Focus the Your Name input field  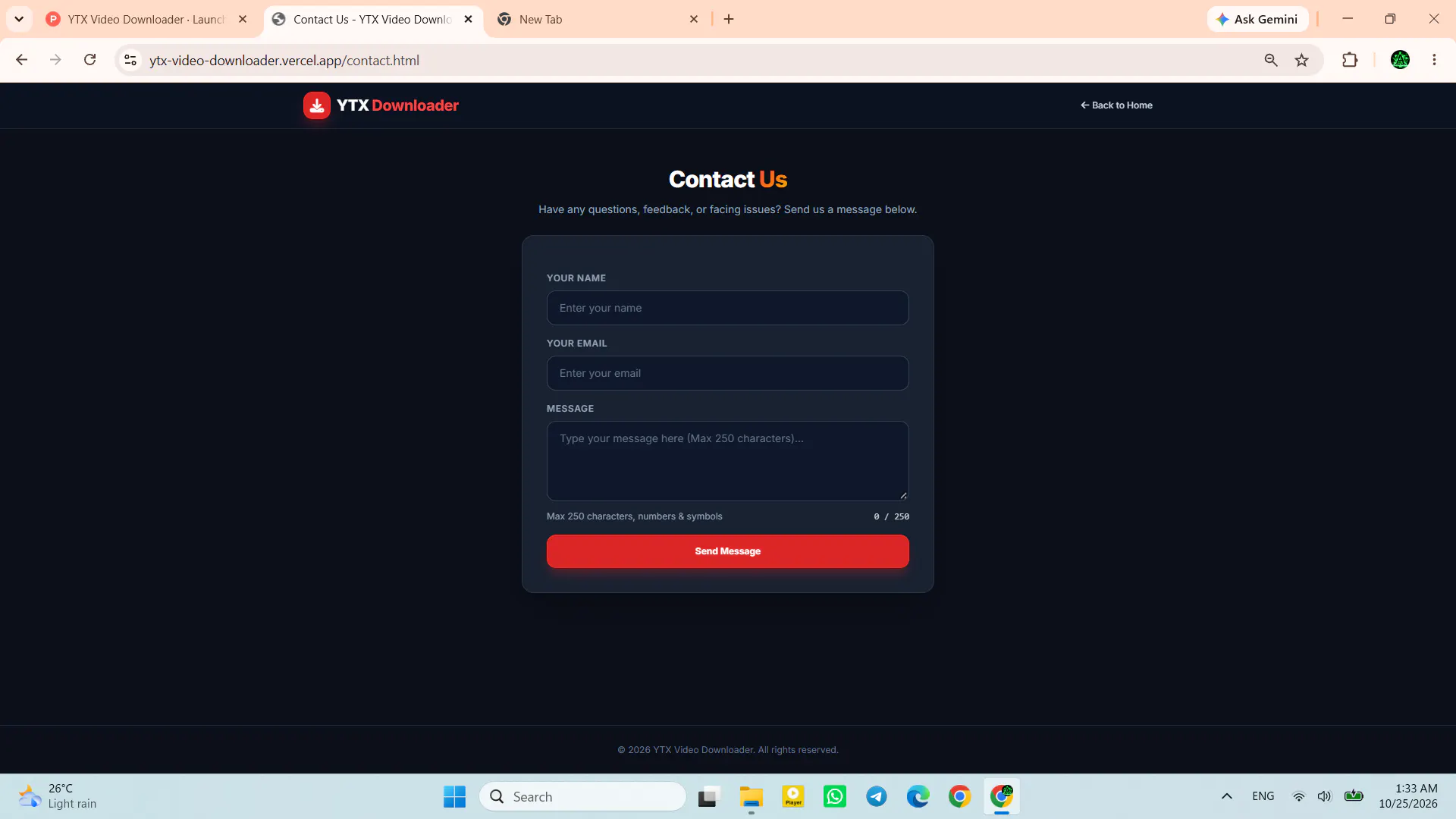727,308
